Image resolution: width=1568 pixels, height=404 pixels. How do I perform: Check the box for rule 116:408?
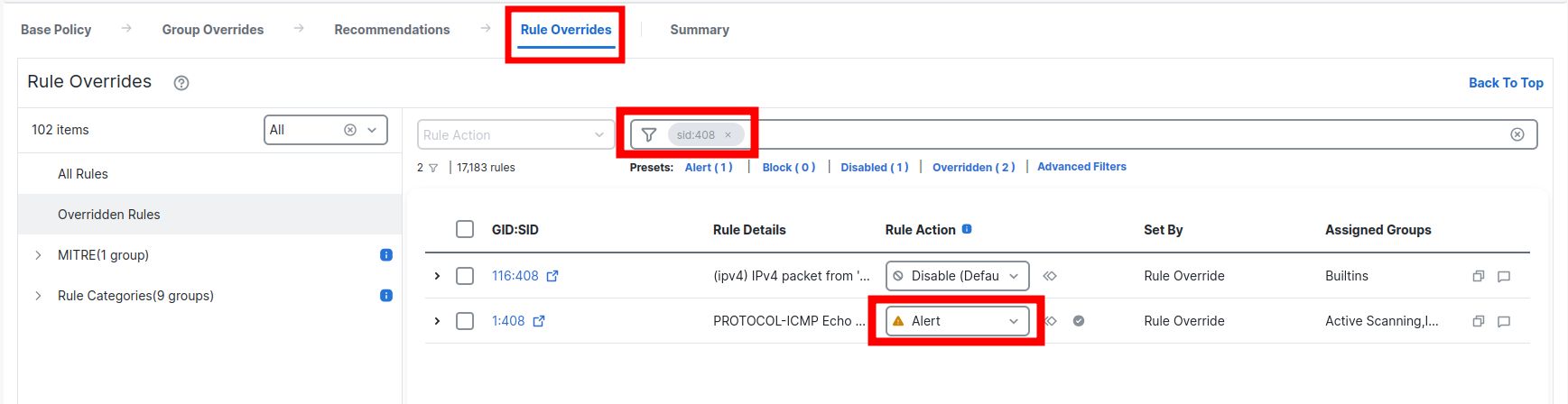465,276
